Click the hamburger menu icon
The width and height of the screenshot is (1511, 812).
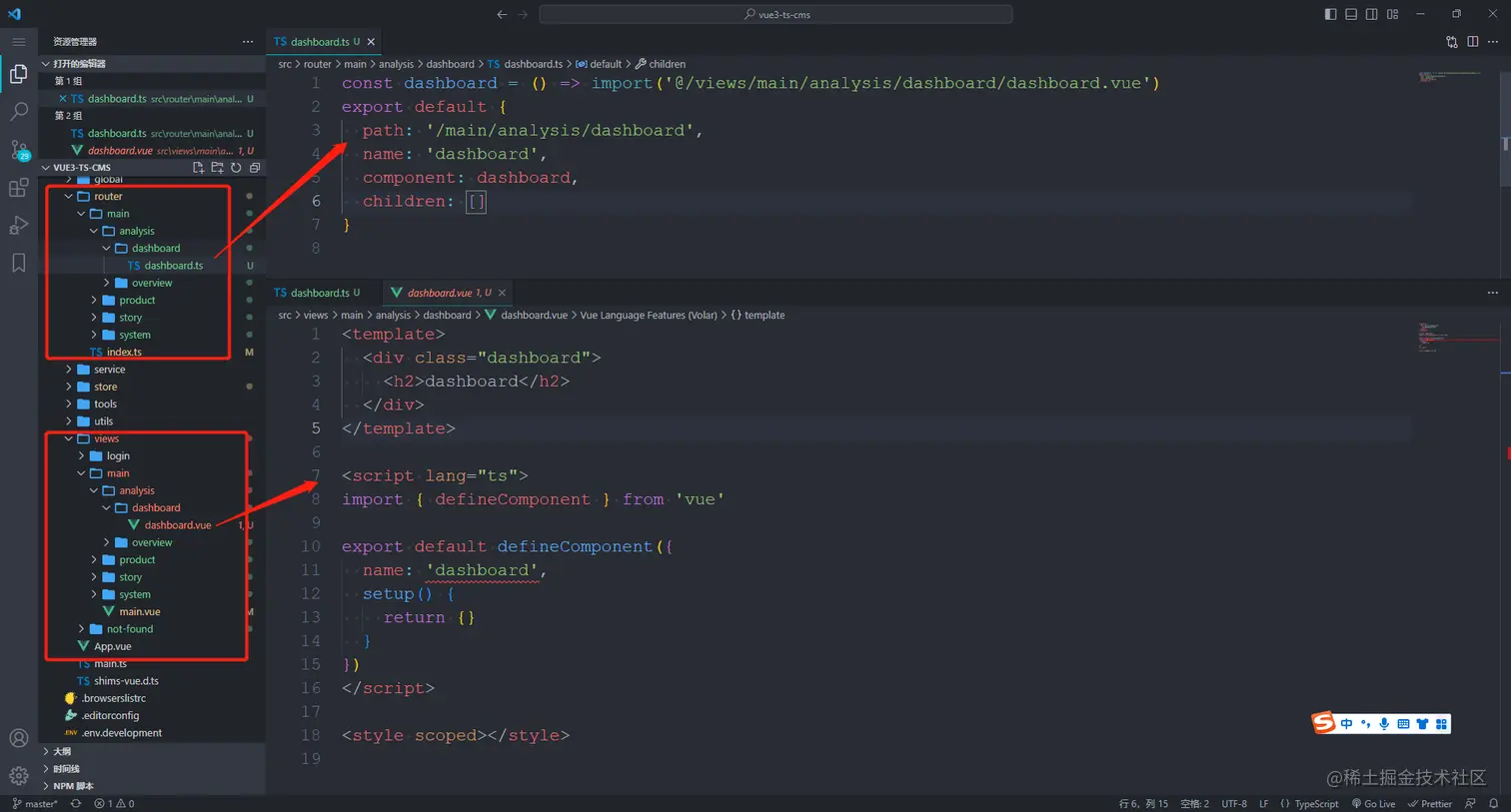(x=18, y=42)
